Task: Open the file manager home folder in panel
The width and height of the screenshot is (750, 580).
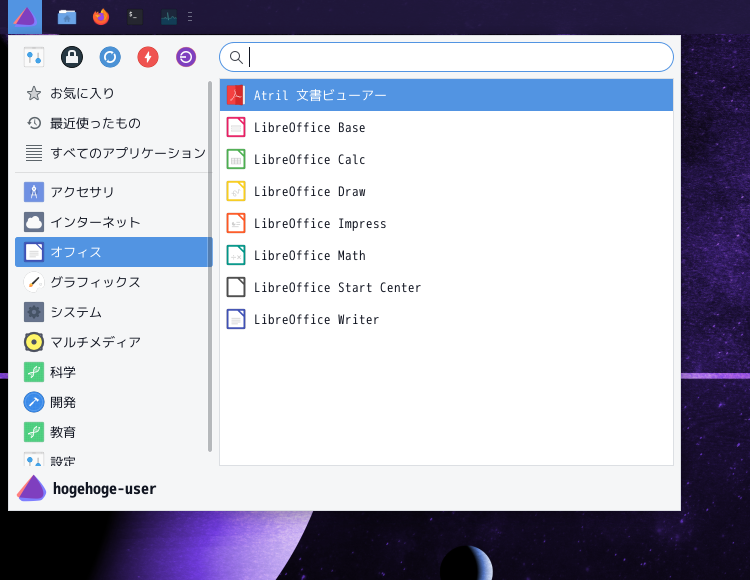Action: click(x=67, y=18)
